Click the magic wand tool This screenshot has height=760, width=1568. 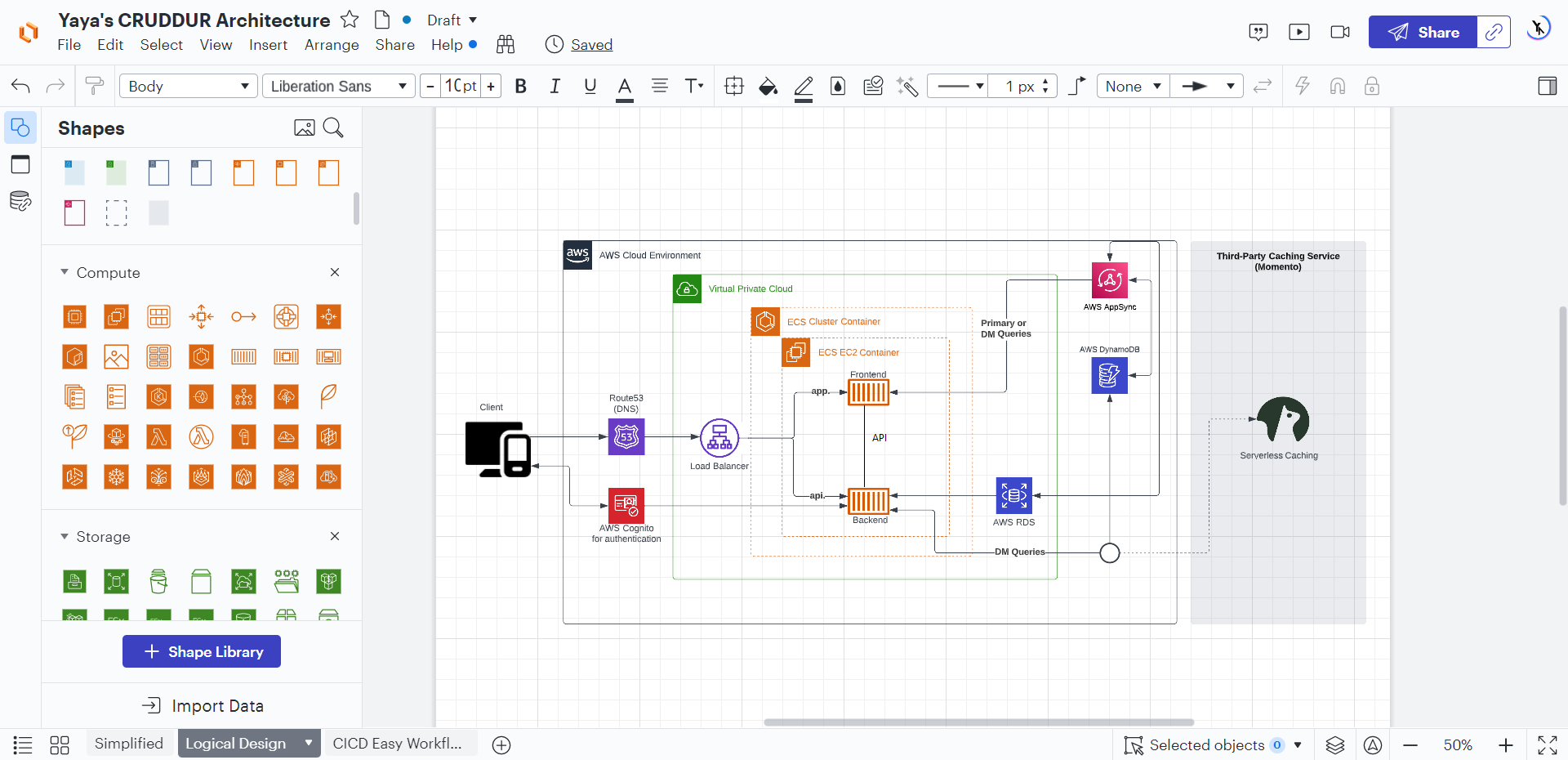coord(907,86)
